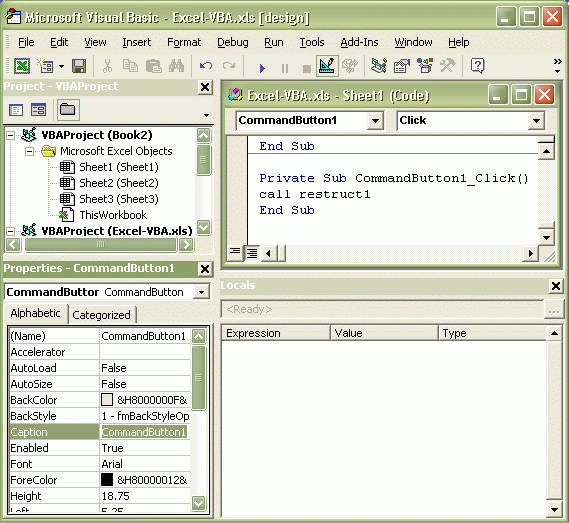The image size is (569, 523).
Task: Open the Add-Ins menu
Action: point(359,42)
